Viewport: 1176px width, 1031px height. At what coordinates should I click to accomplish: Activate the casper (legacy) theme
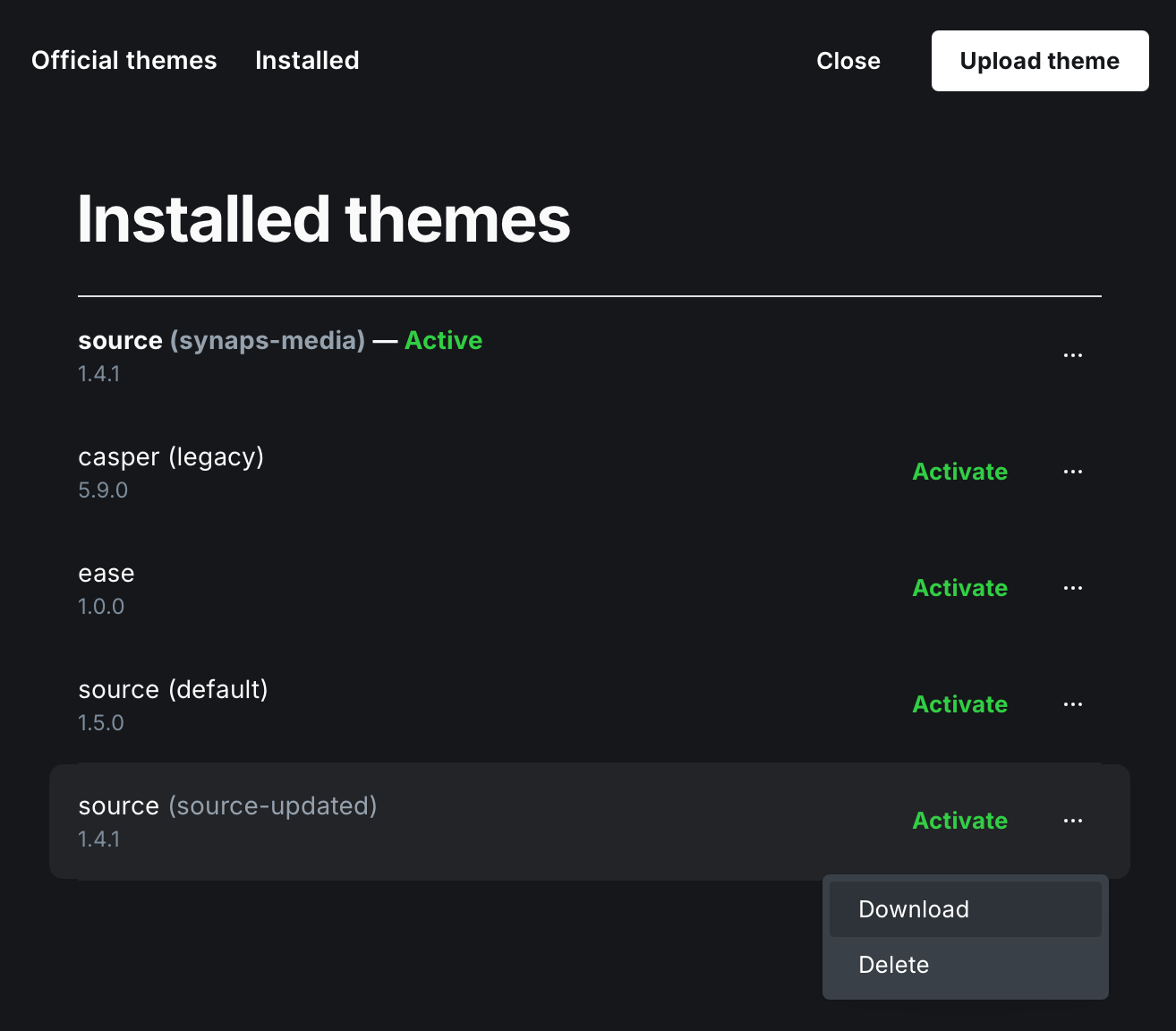pos(959,472)
